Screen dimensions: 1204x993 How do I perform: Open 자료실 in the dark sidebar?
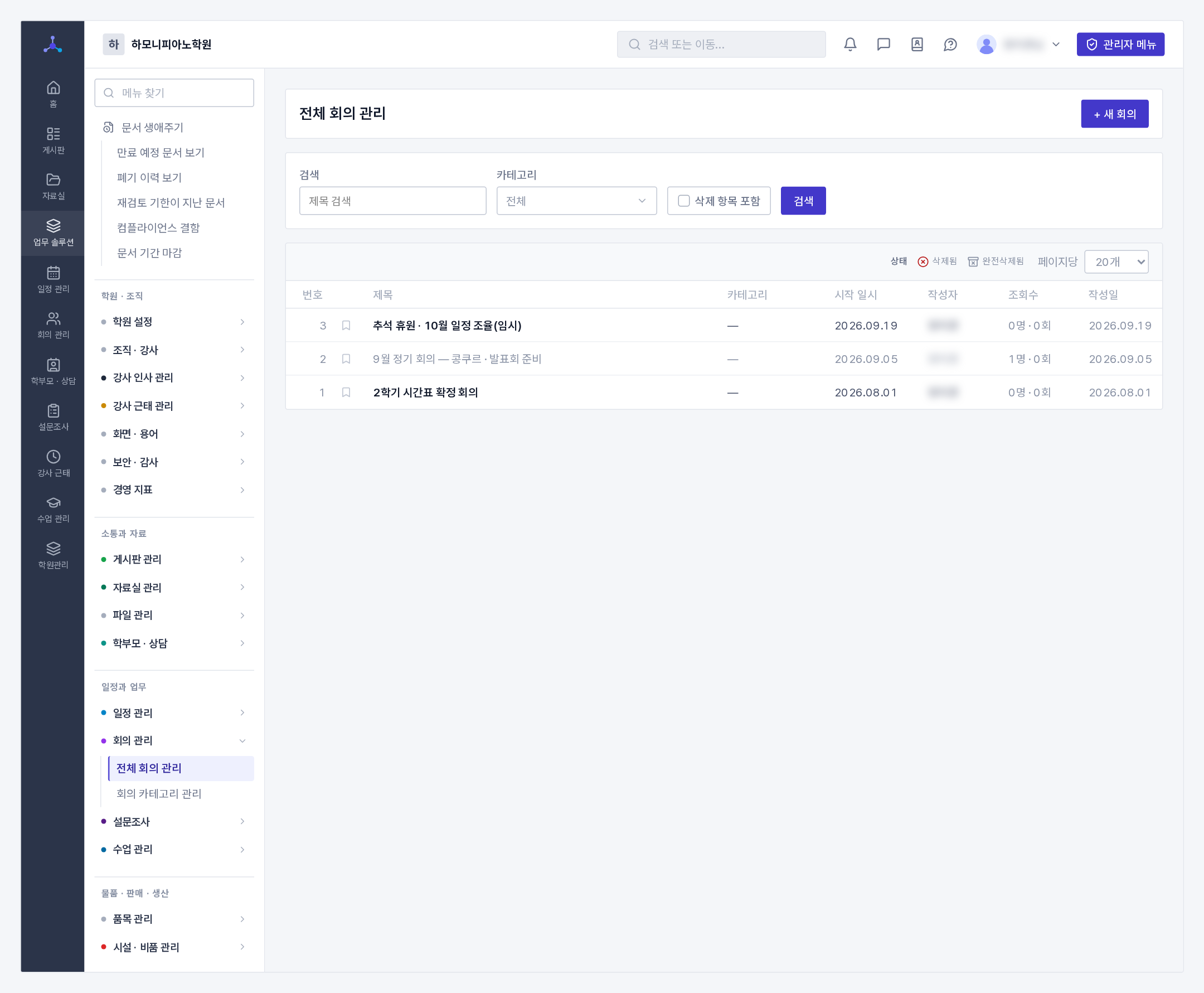pos(53,186)
